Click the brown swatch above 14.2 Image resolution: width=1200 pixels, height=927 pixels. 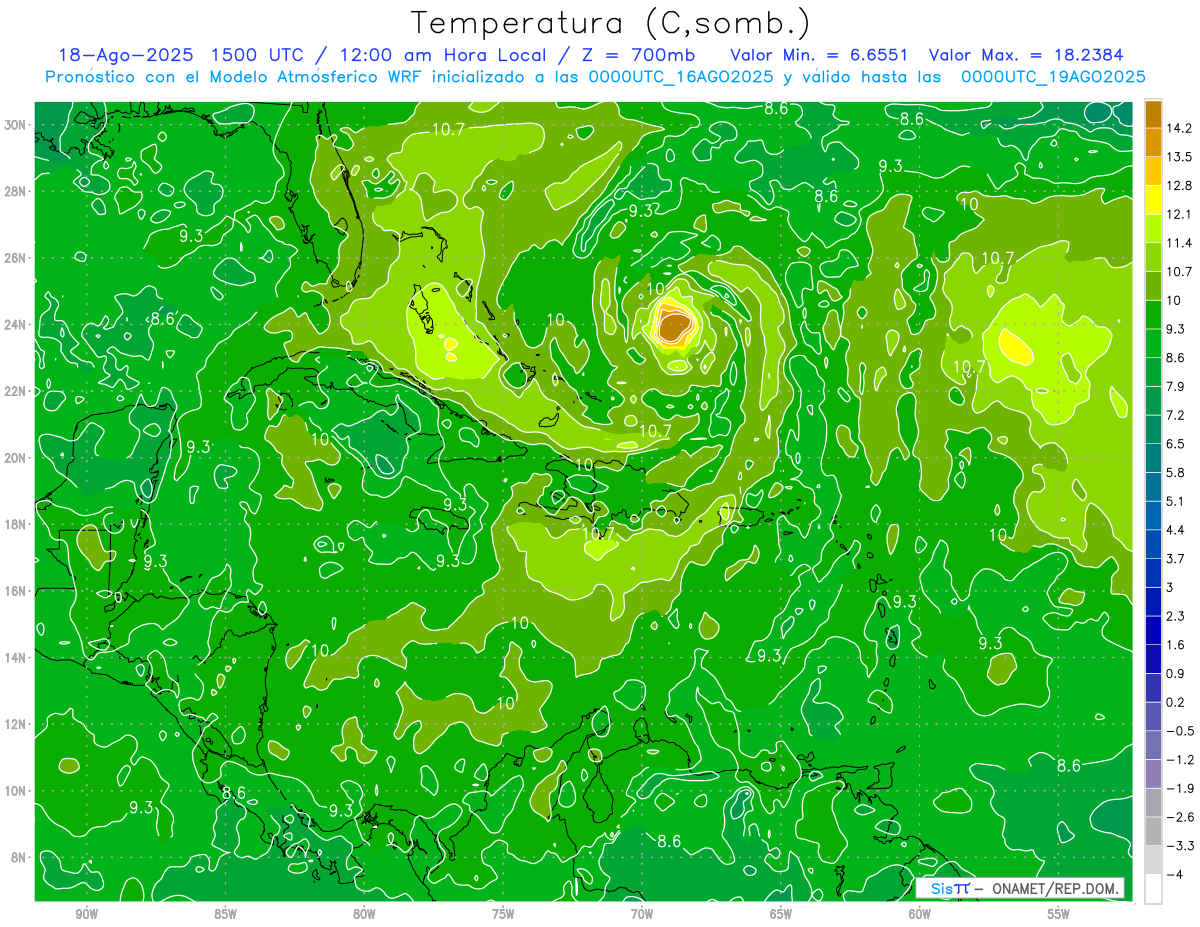[1153, 114]
